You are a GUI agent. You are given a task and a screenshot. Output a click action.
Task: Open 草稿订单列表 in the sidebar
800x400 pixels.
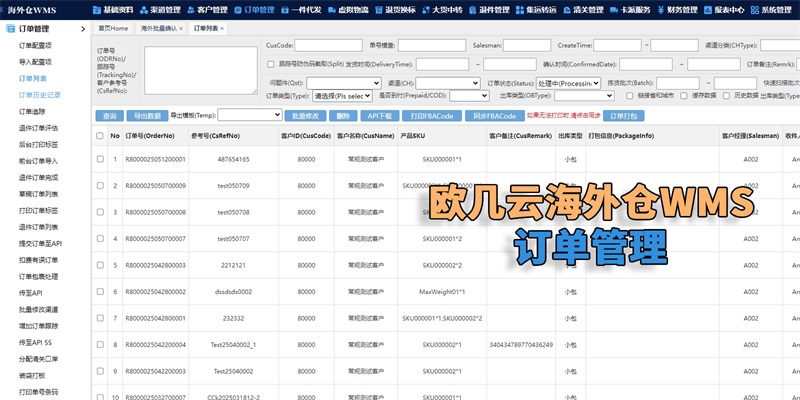[38, 194]
